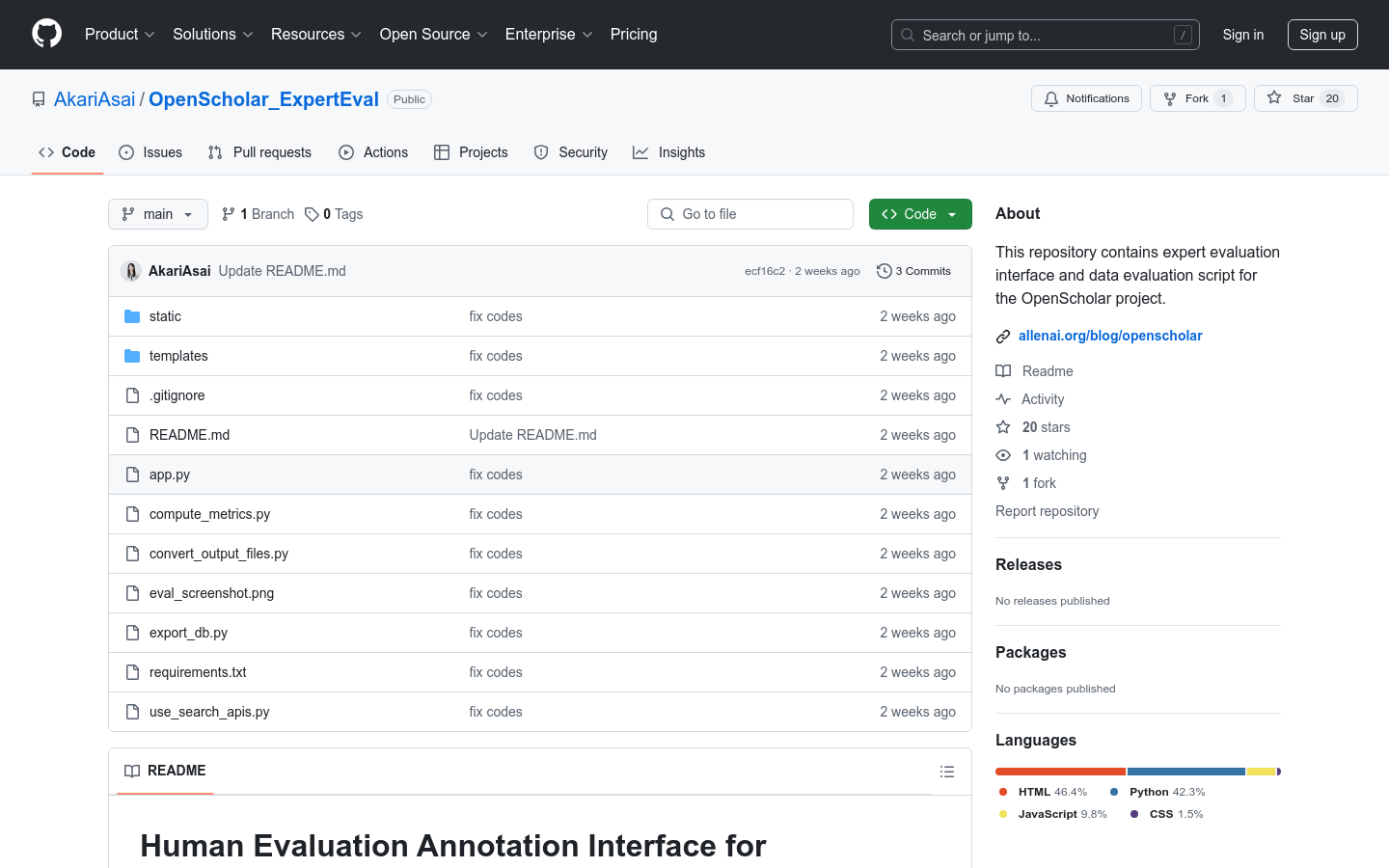
Task: Open the notifications bell icon
Action: point(1050,97)
